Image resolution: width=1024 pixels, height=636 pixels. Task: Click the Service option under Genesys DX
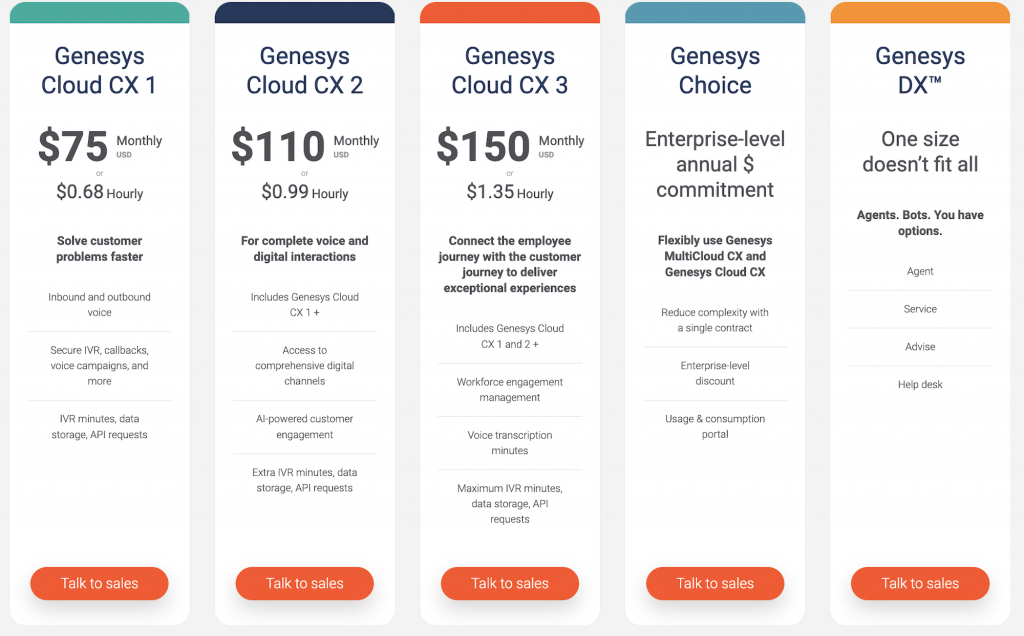[x=919, y=309]
